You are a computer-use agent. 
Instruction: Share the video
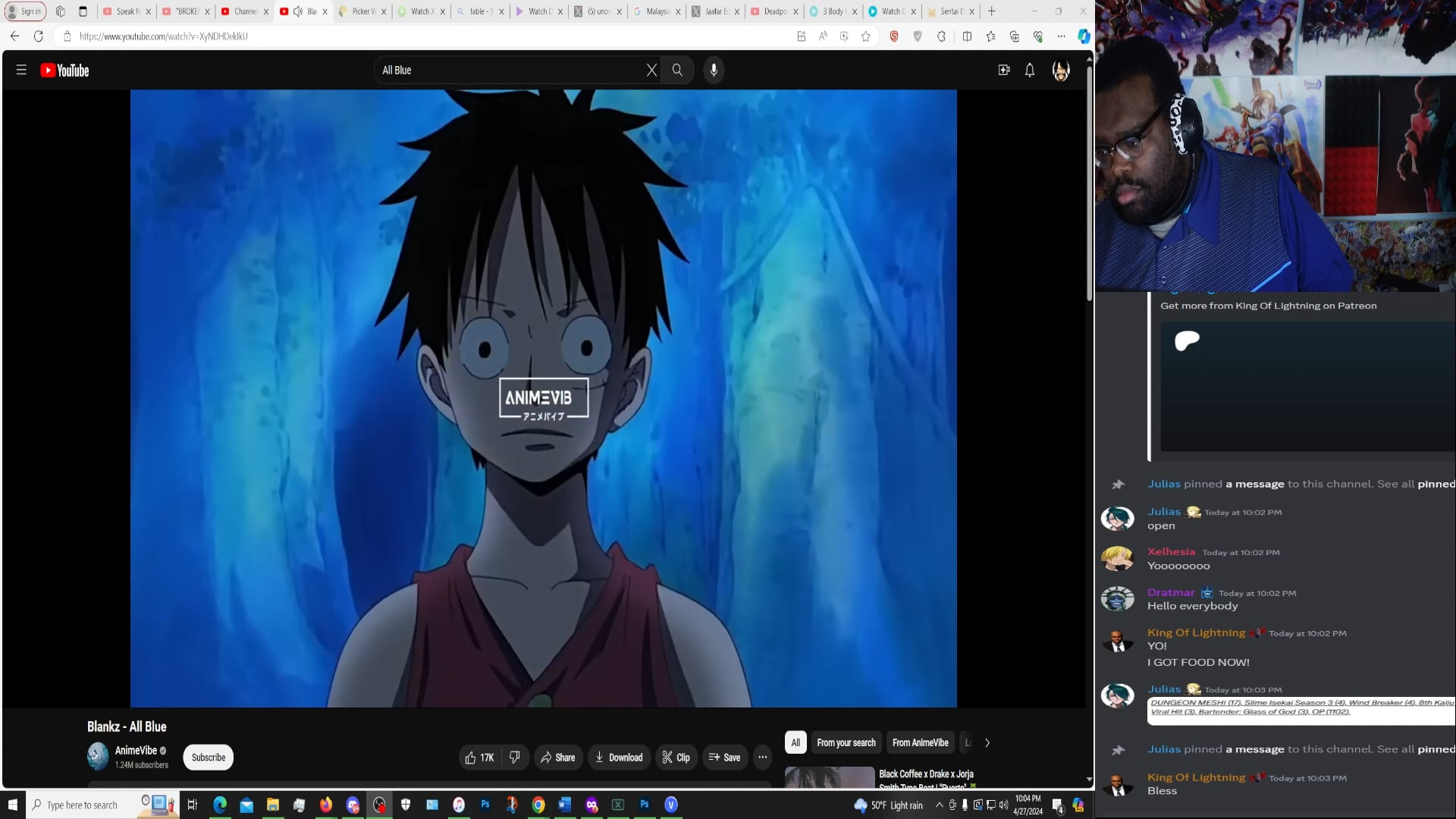558,758
